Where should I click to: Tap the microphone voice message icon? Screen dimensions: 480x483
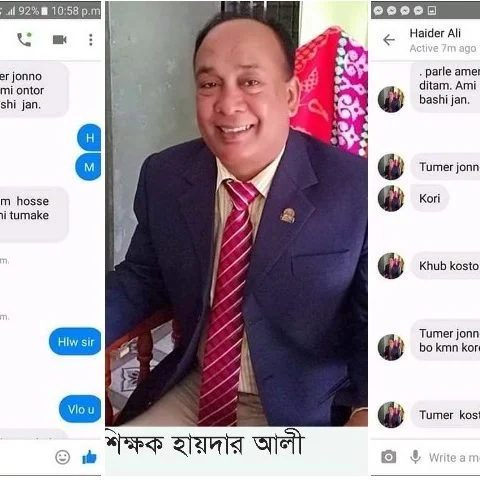click(415, 457)
